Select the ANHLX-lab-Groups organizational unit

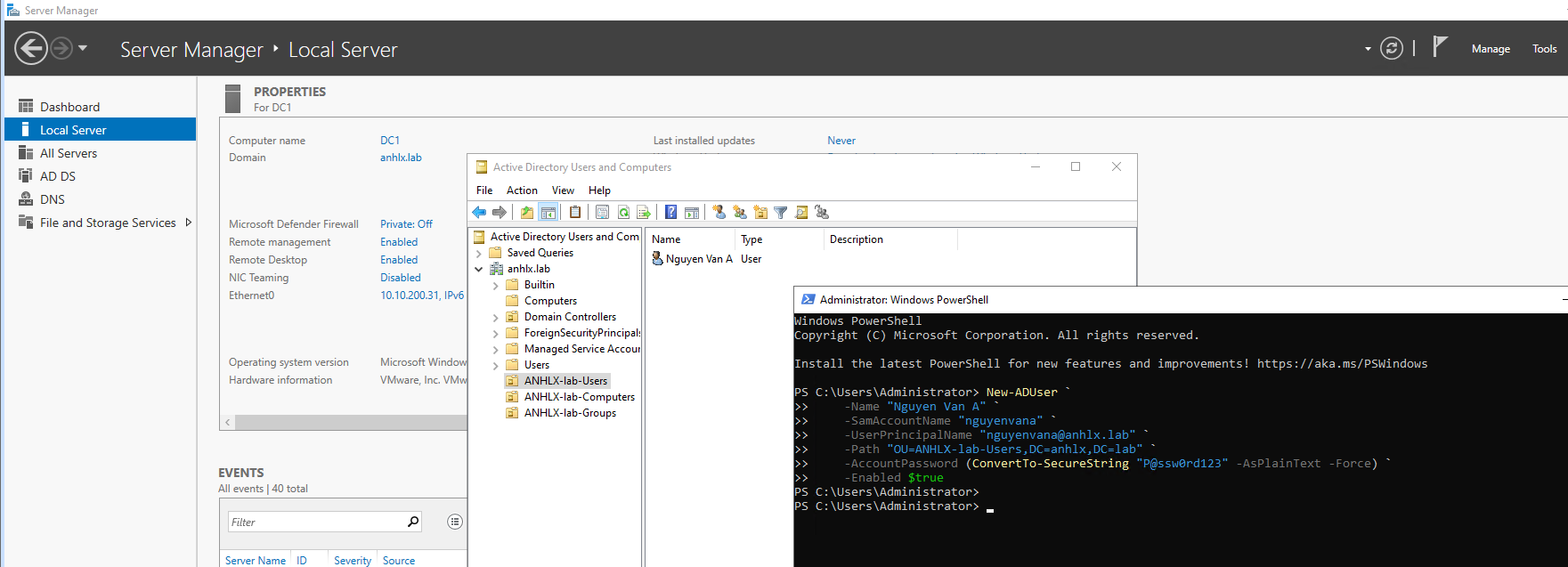point(570,413)
